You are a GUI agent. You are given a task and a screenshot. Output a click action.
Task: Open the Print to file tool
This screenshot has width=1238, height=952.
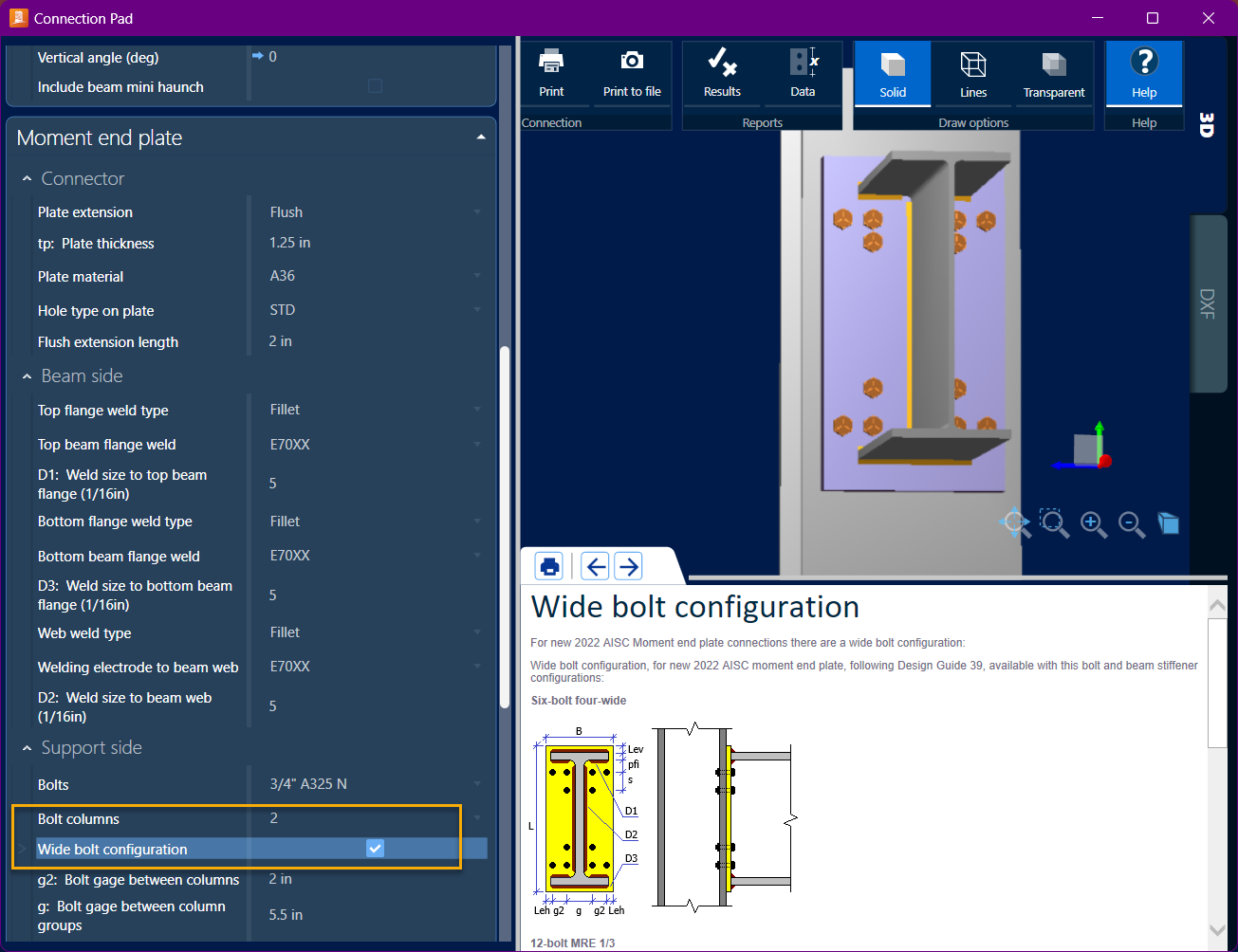(632, 72)
